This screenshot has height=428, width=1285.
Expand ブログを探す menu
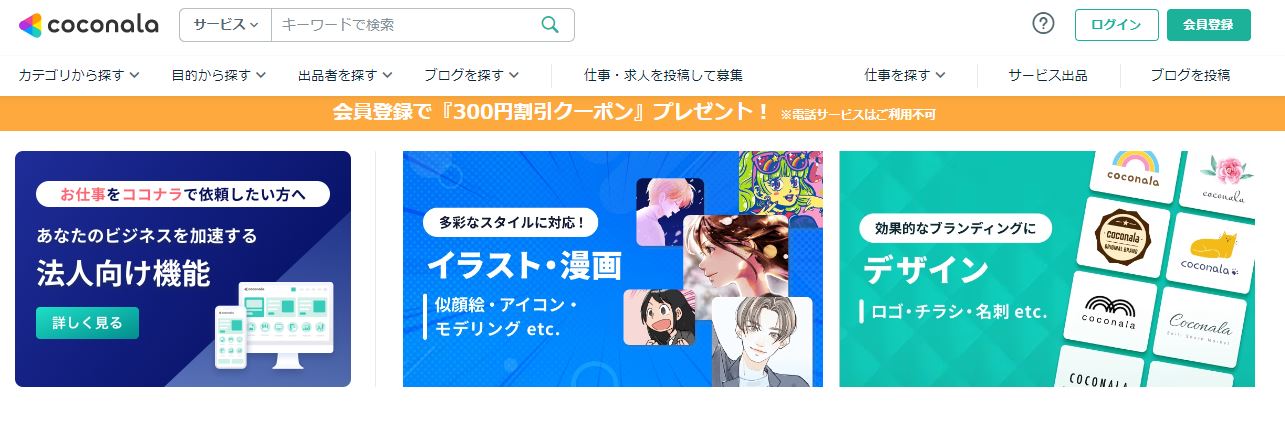(x=471, y=75)
